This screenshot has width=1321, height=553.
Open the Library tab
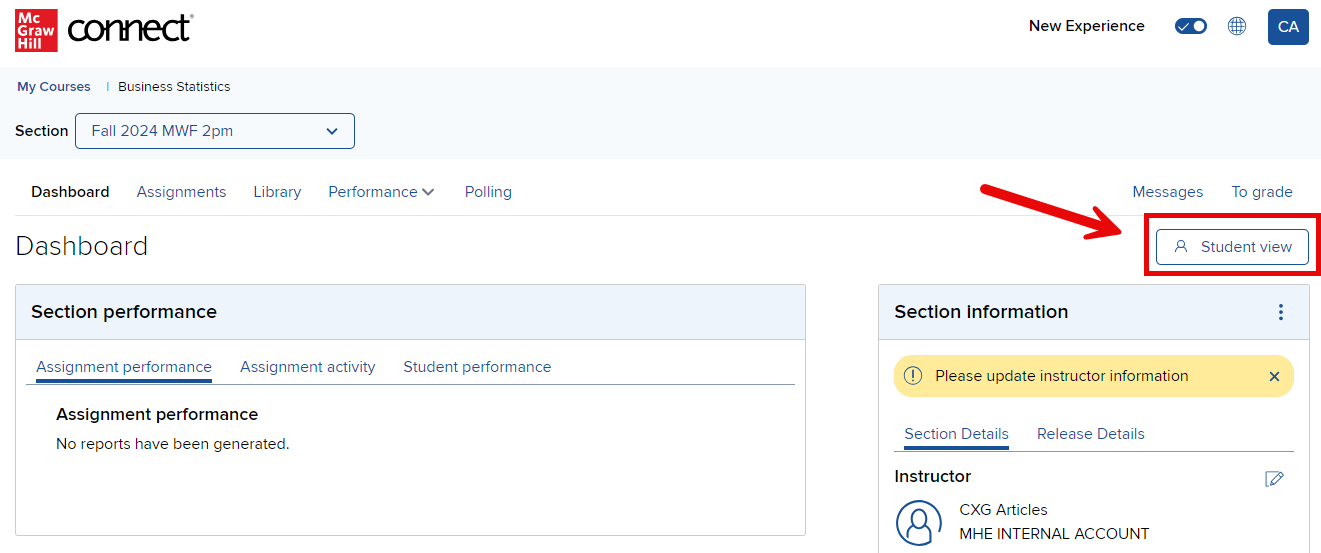(277, 192)
